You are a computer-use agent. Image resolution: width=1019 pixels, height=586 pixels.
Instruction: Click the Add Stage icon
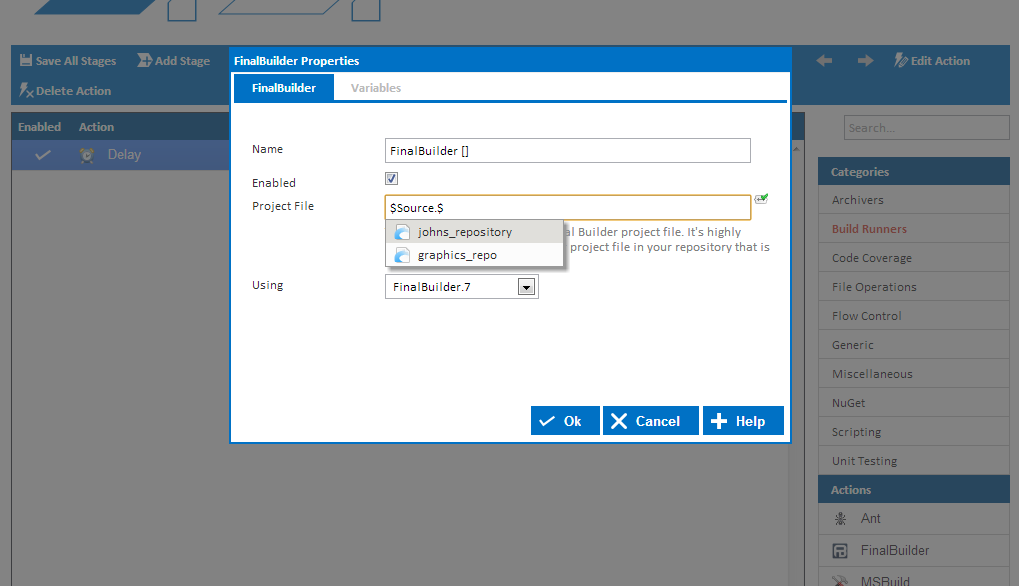point(144,60)
